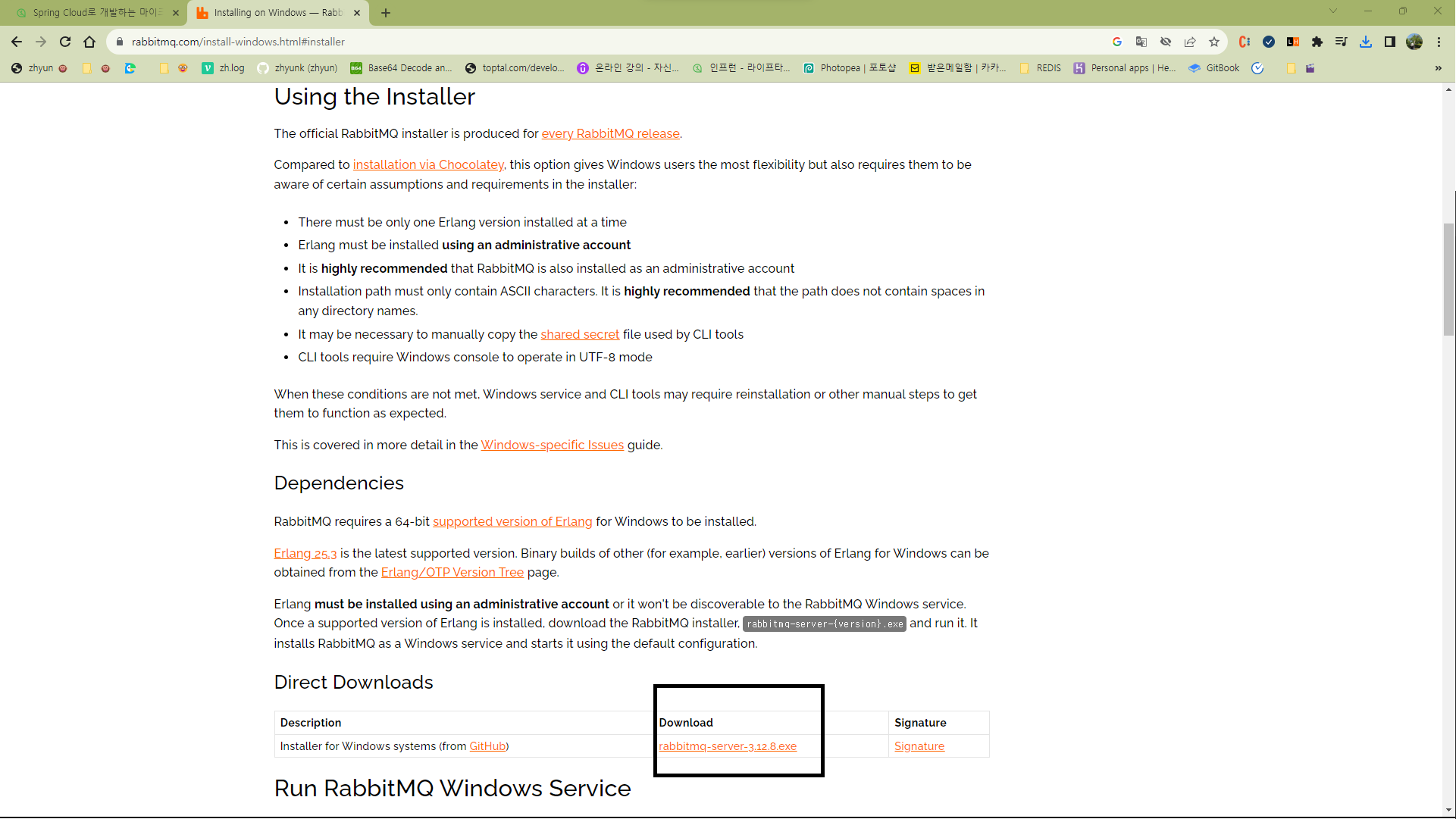Image resolution: width=1456 pixels, height=819 pixels.
Task: Select the Installing on Windows tab
Action: [x=277, y=13]
